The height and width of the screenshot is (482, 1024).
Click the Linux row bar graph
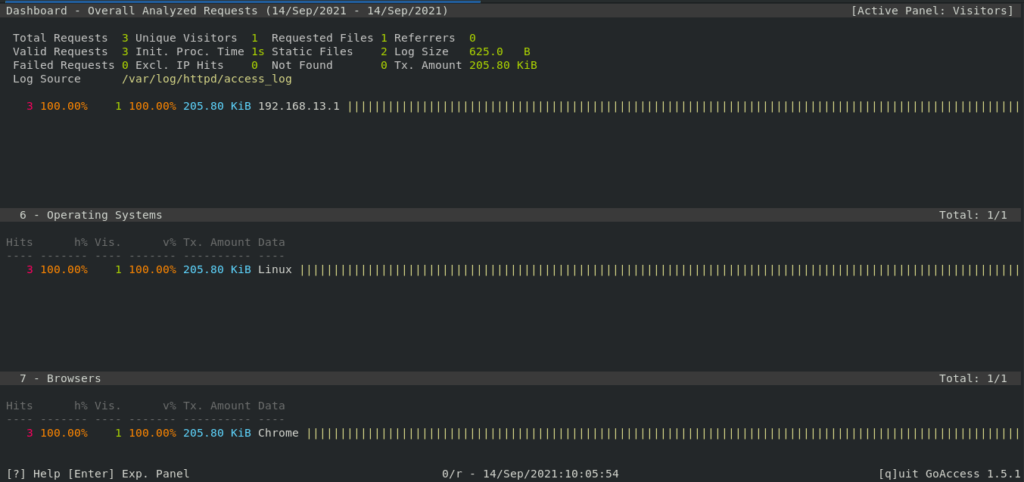pyautogui.click(x=660, y=270)
